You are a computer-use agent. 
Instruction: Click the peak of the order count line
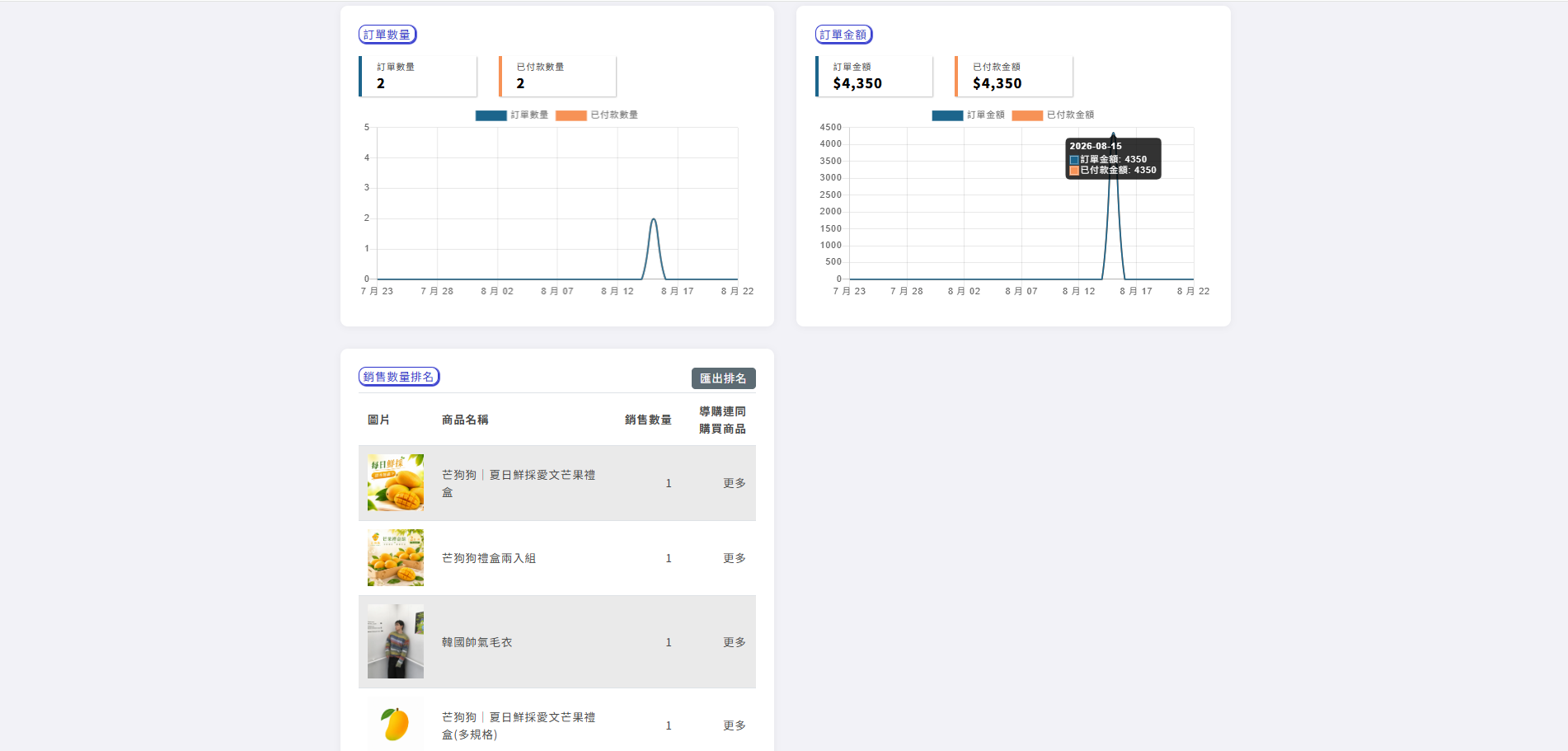[654, 218]
